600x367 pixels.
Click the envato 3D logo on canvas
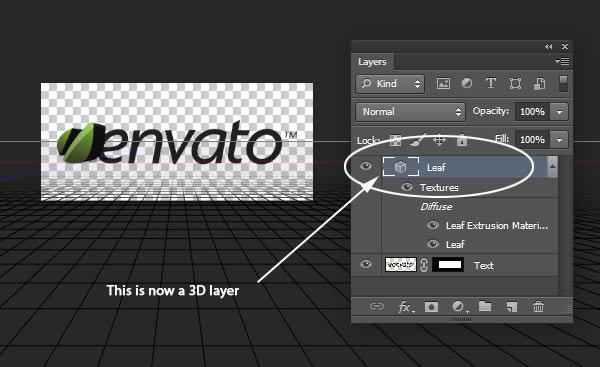177,143
